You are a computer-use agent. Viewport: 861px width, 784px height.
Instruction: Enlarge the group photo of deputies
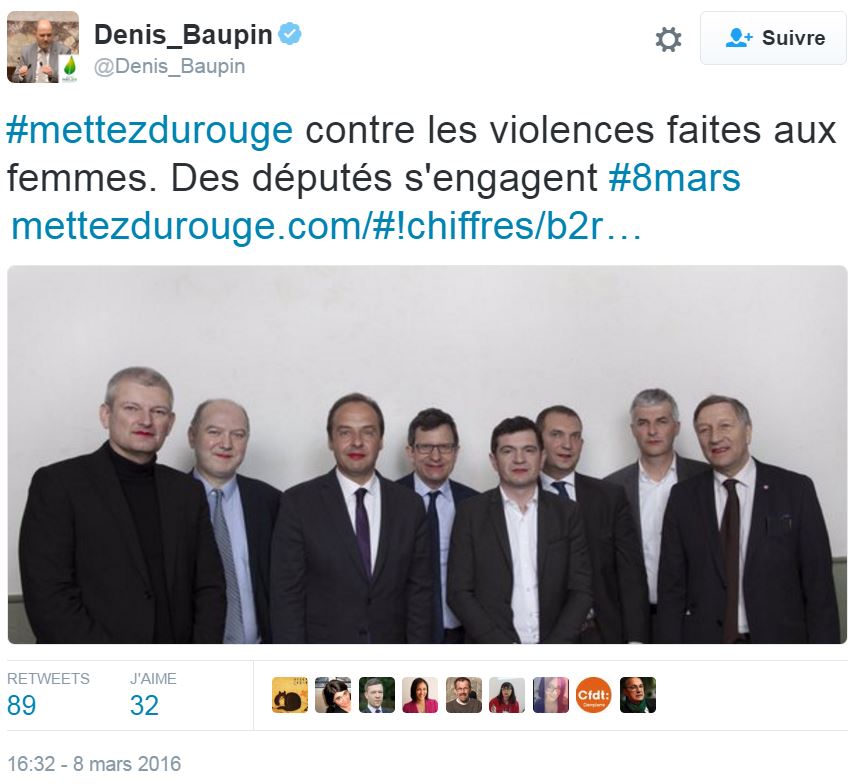pos(427,455)
